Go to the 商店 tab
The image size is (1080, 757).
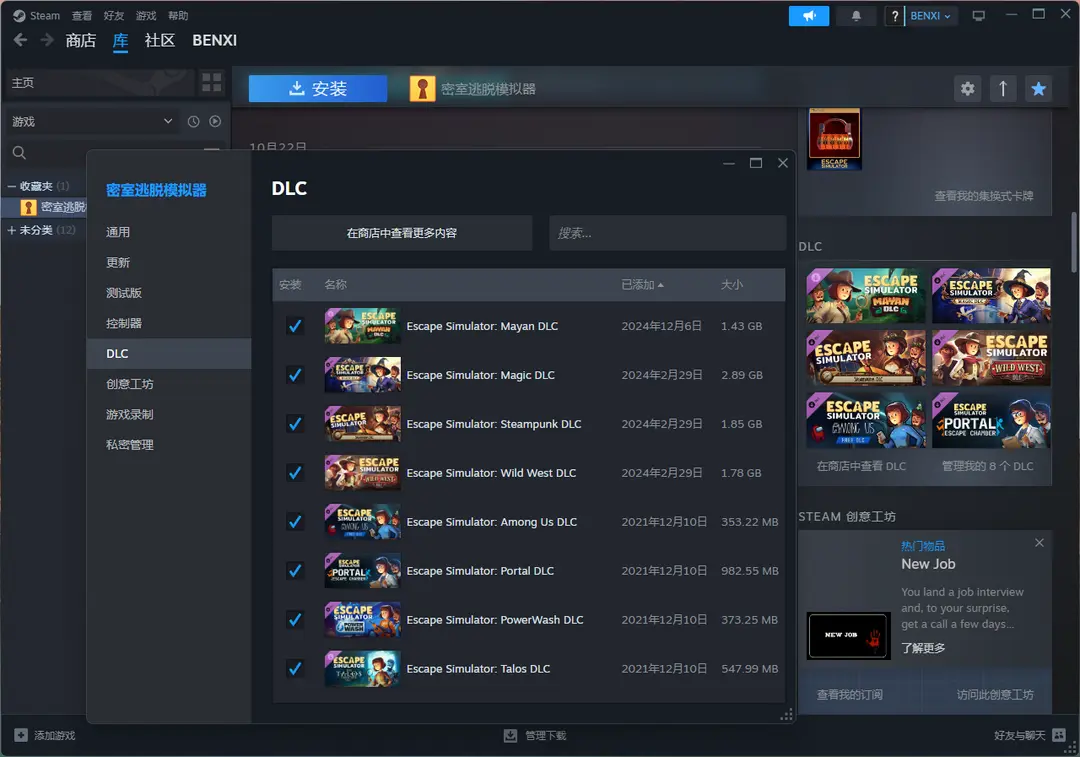coord(81,41)
